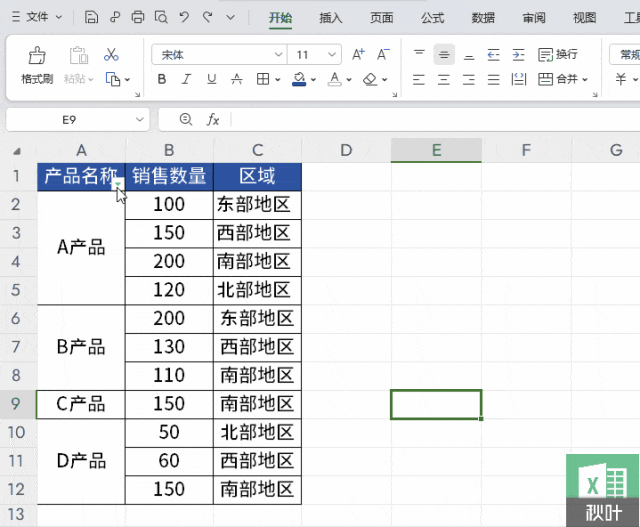This screenshot has height=527, width=640.
Task: Expand font color dropdown arrow
Action: [349, 80]
